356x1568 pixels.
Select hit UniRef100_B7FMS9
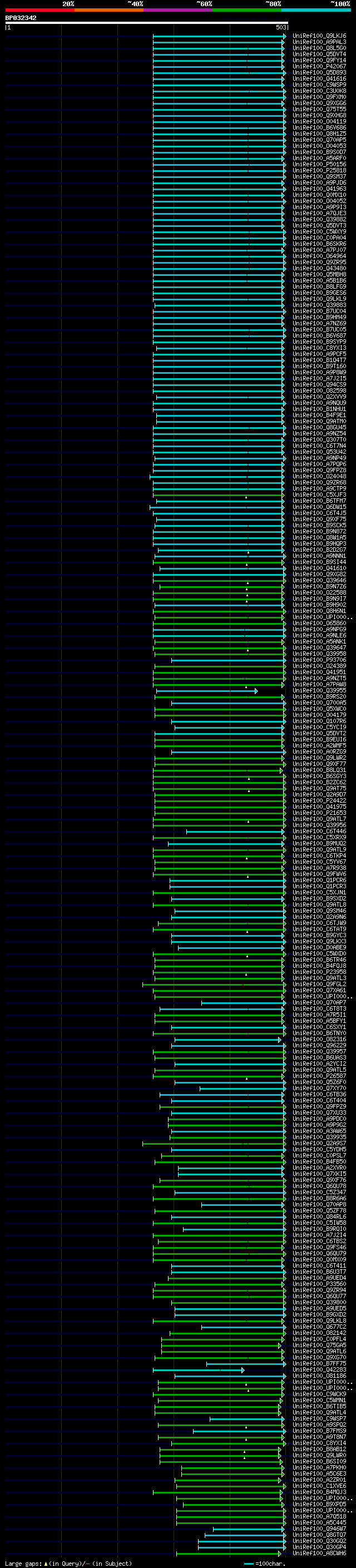click(319, 1431)
